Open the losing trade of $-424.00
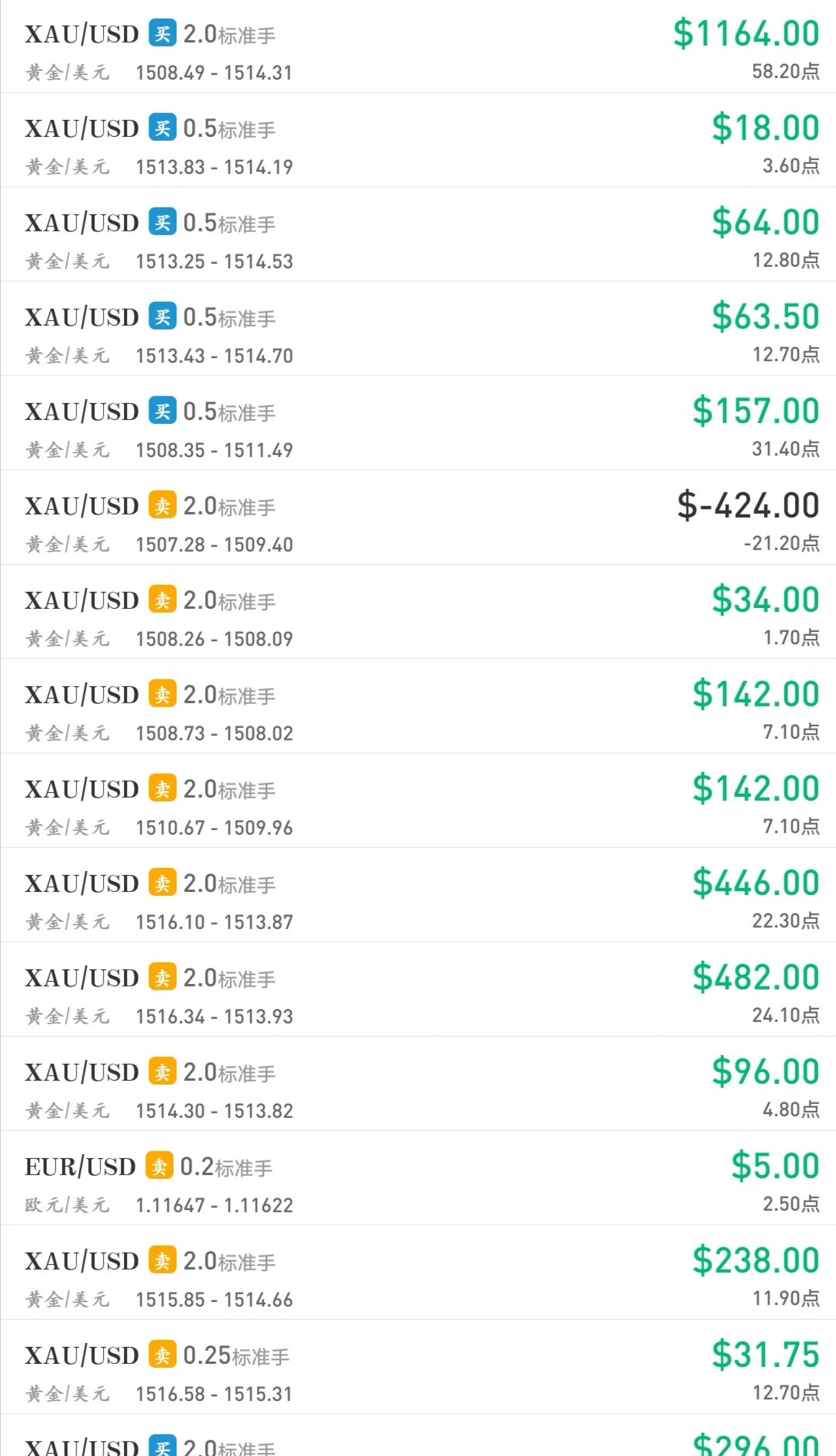Image resolution: width=836 pixels, height=1456 pixels. [418, 518]
